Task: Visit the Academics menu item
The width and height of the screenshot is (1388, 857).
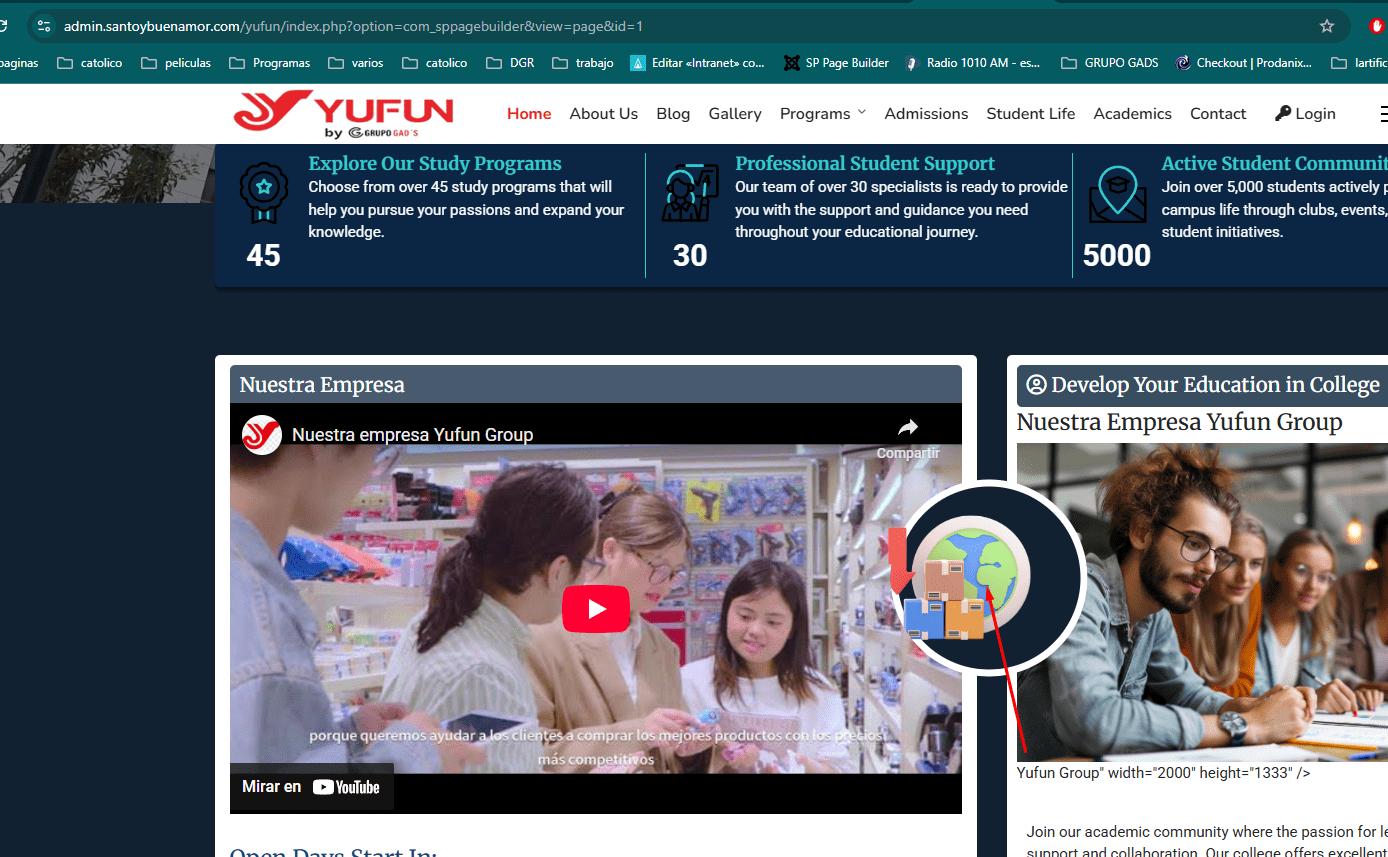Action: (1132, 114)
